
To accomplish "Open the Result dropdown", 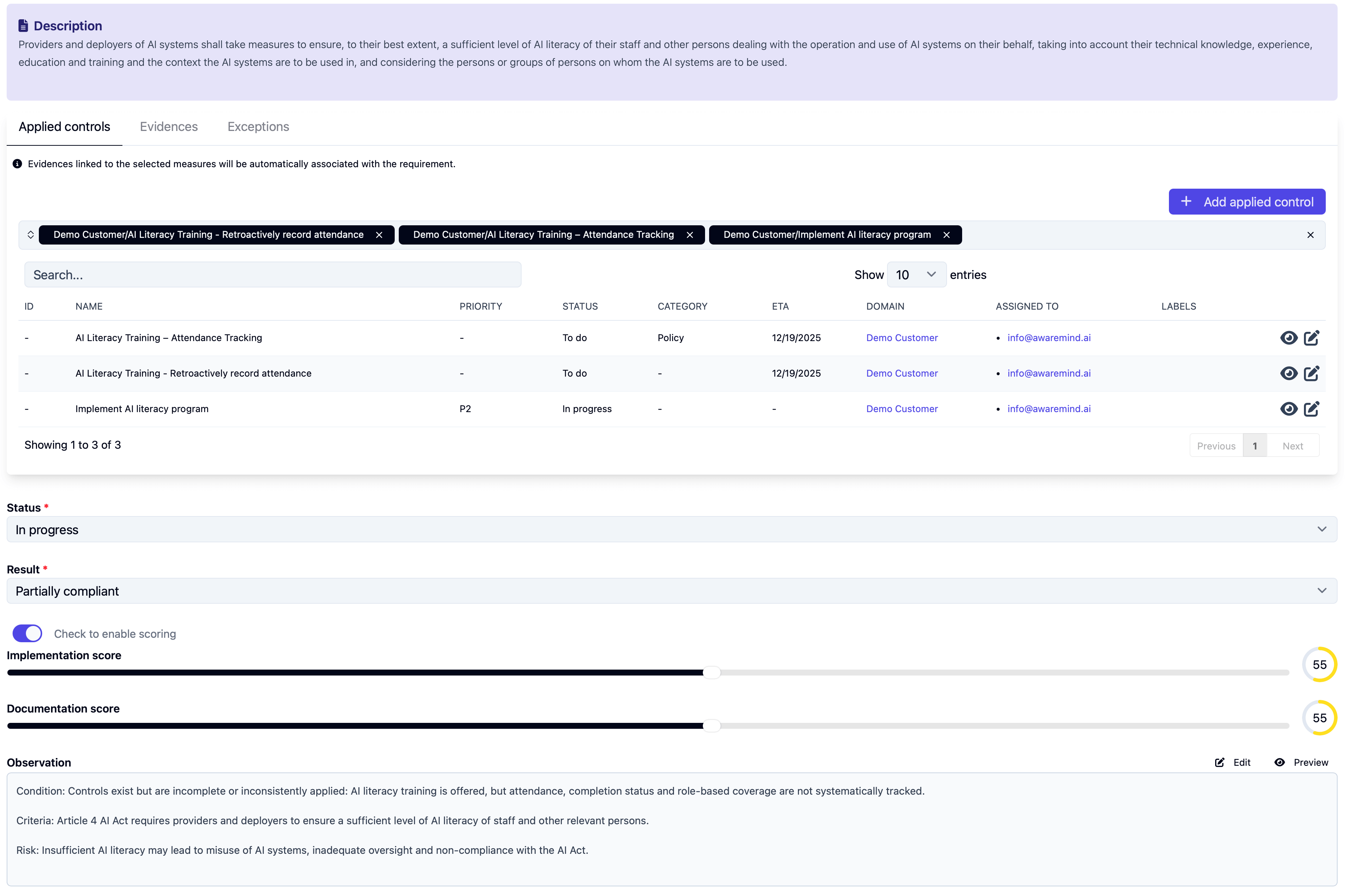I will click(x=671, y=591).
